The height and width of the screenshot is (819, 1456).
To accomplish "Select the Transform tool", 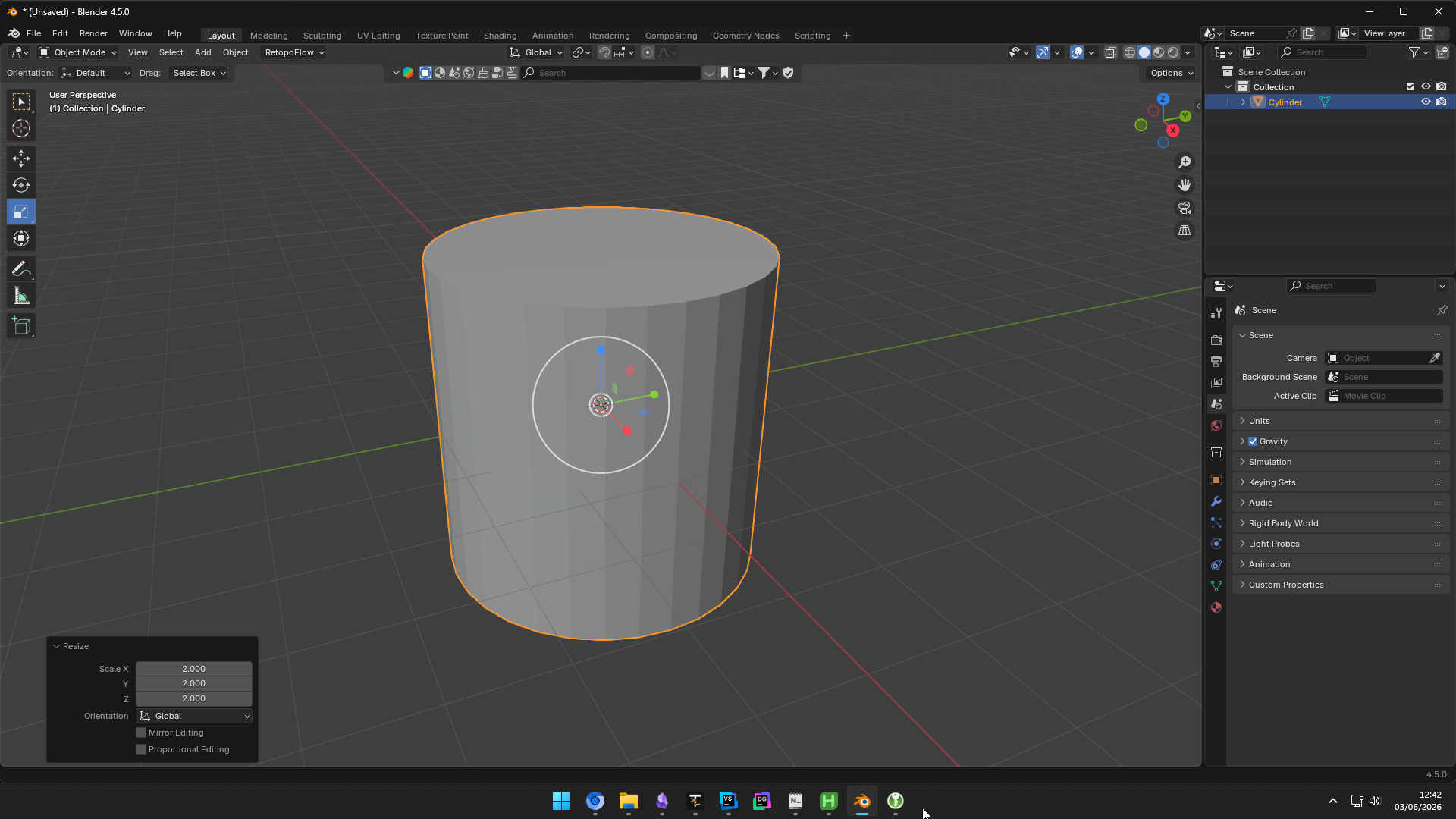I will [21, 239].
